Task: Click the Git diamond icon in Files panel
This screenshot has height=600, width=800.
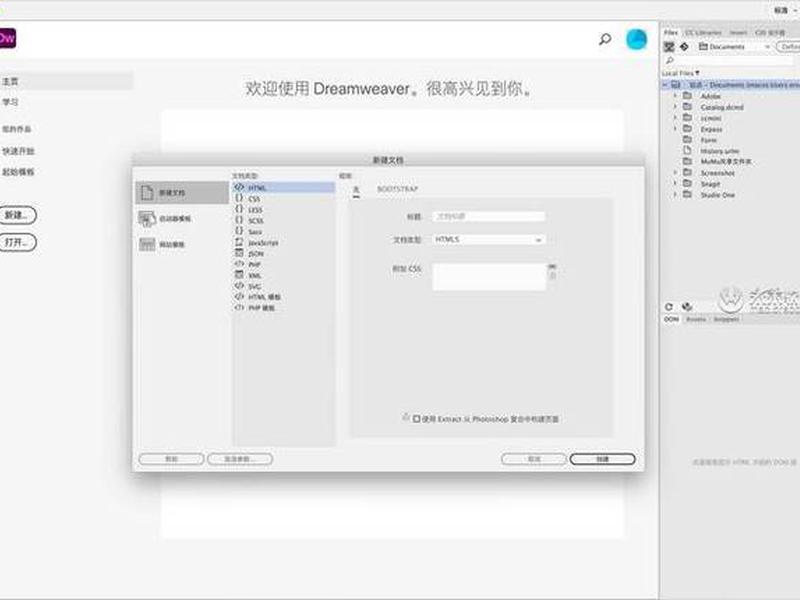Action: [684, 47]
